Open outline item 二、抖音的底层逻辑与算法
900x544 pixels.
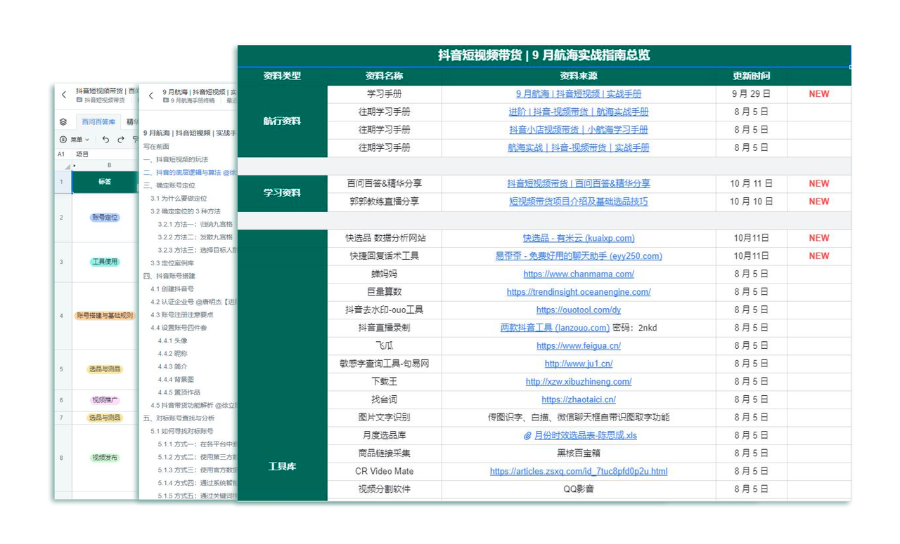tap(189, 172)
